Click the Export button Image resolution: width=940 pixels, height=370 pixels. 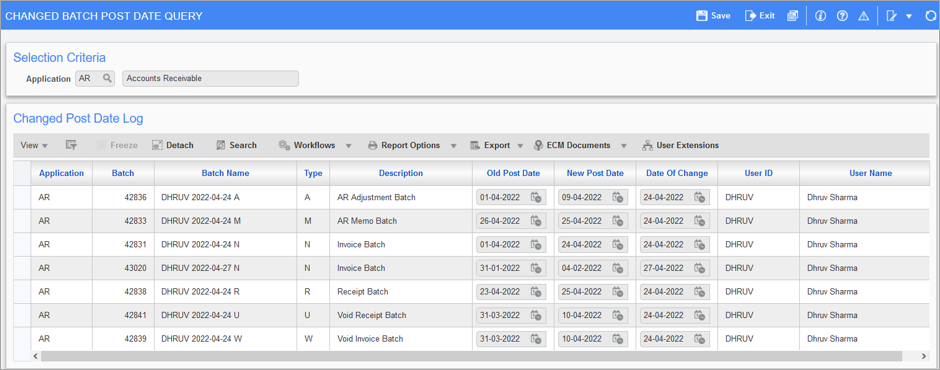(490, 145)
